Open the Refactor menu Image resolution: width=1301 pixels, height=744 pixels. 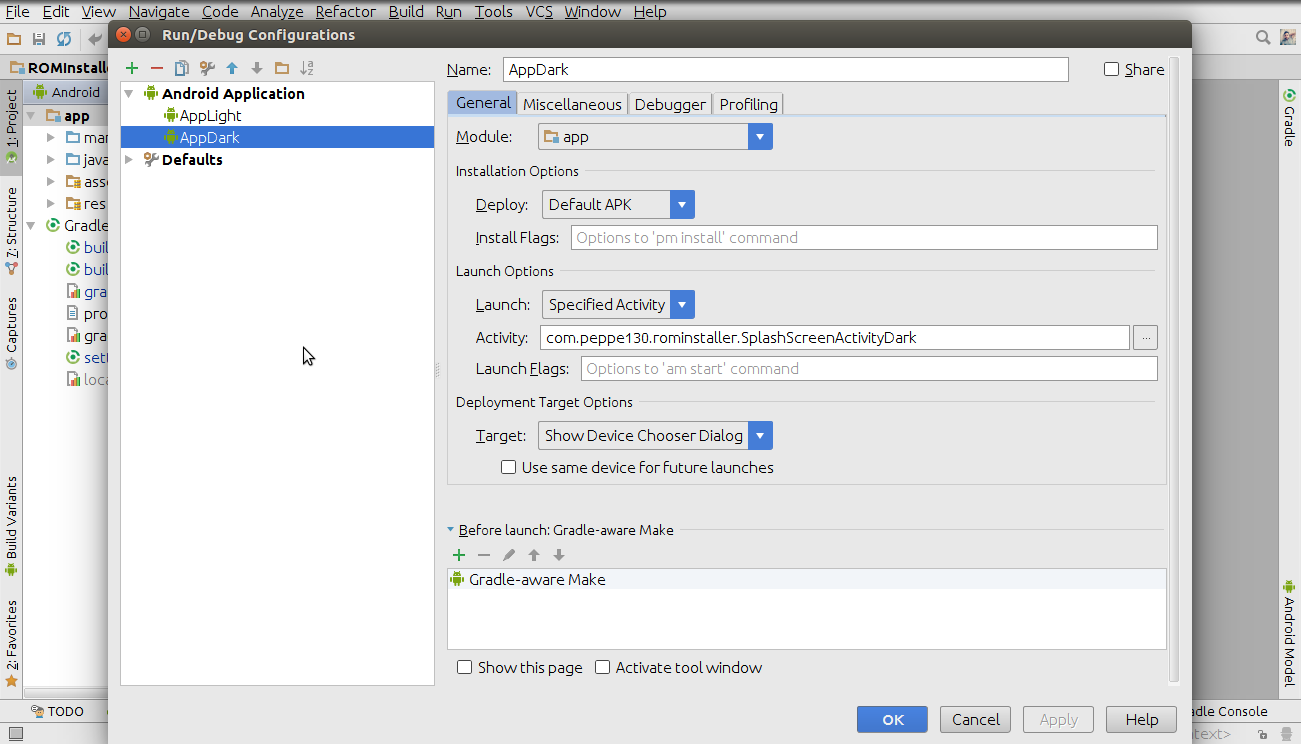click(345, 12)
